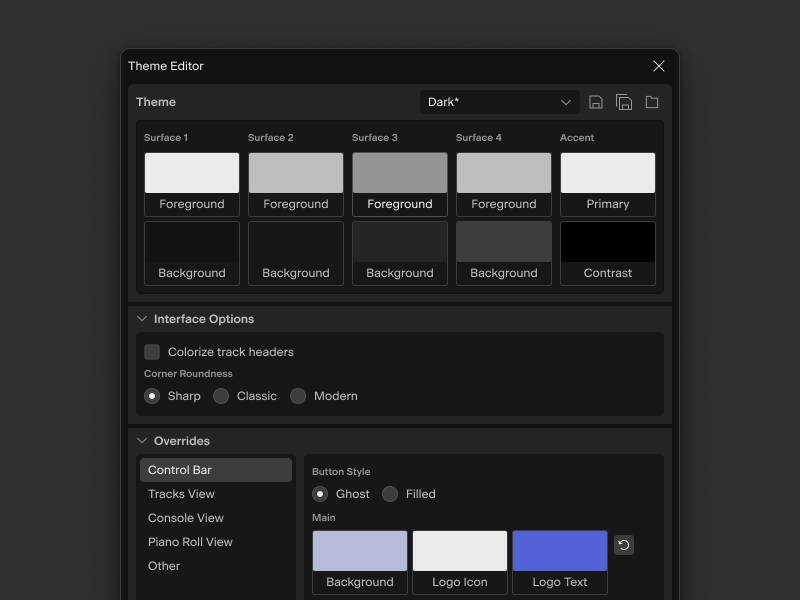Collapse the Interface Options section
The height and width of the screenshot is (600, 800).
tap(142, 319)
